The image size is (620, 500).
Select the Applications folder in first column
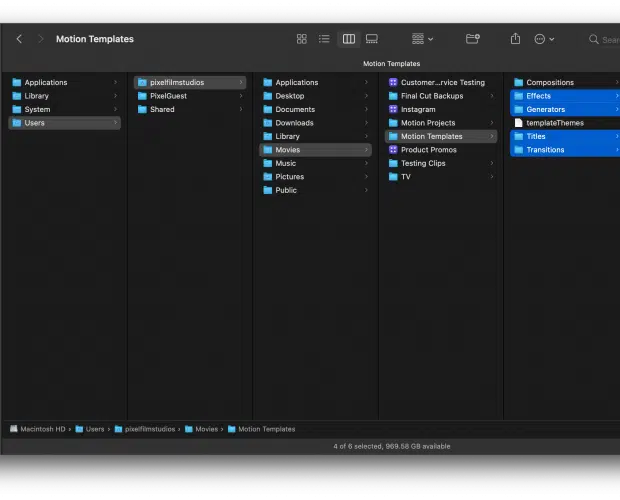pyautogui.click(x=64, y=82)
